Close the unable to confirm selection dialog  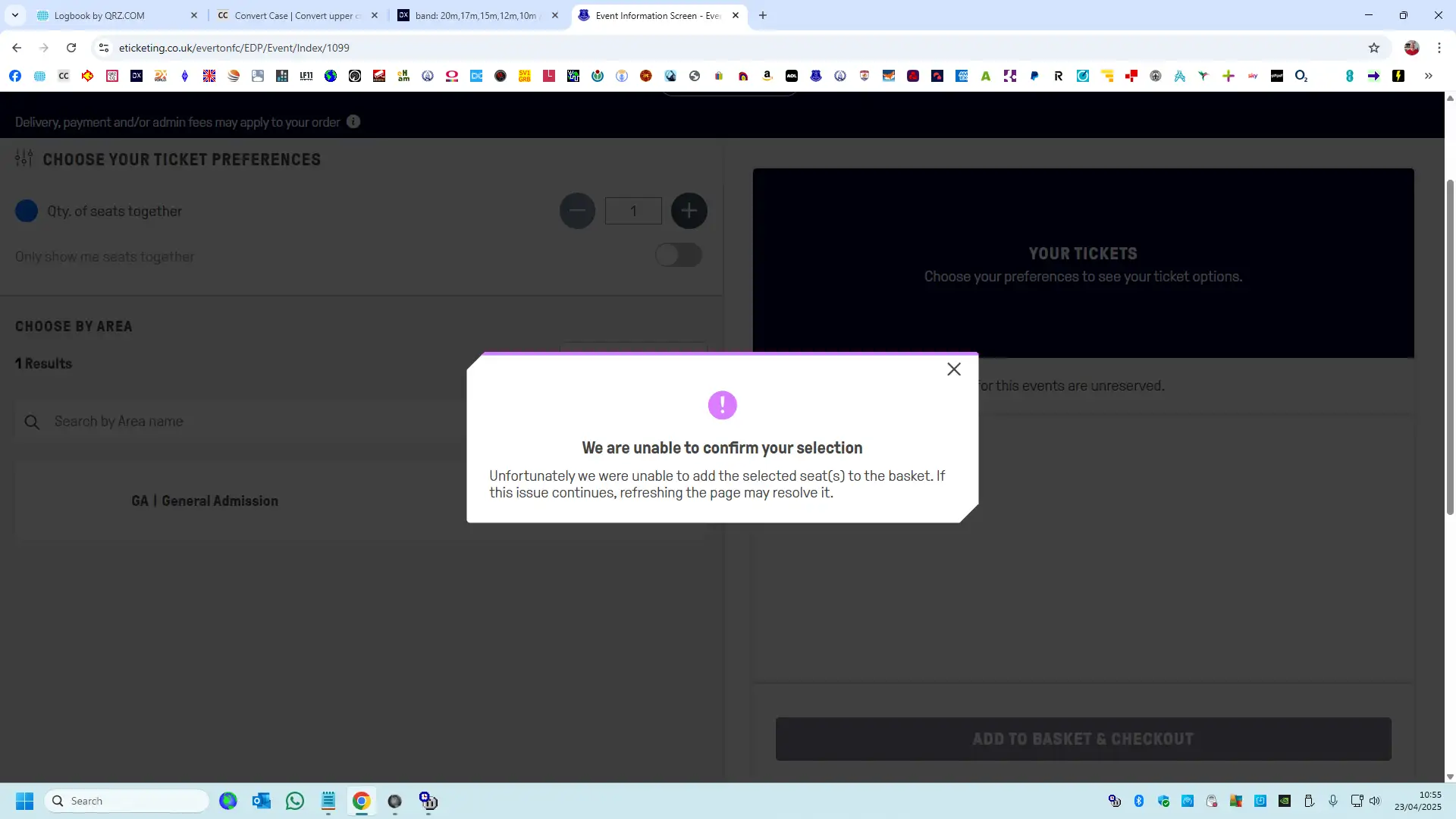(953, 369)
